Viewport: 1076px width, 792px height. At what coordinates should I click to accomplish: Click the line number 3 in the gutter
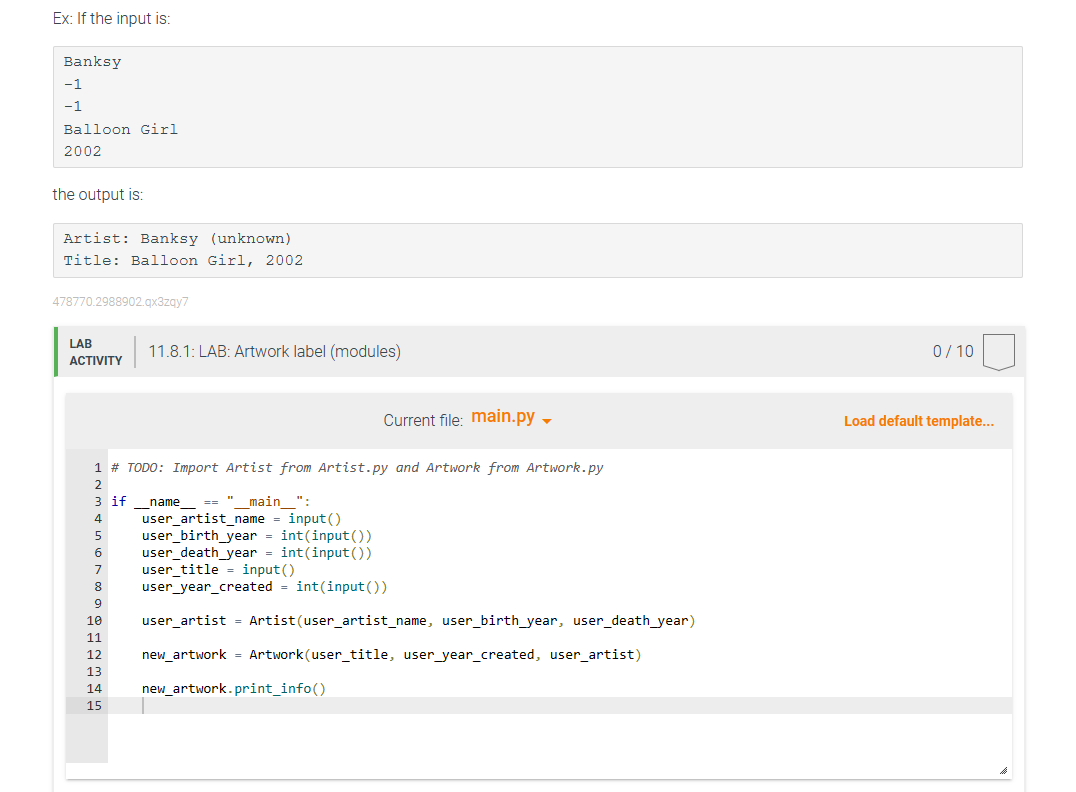click(97, 501)
